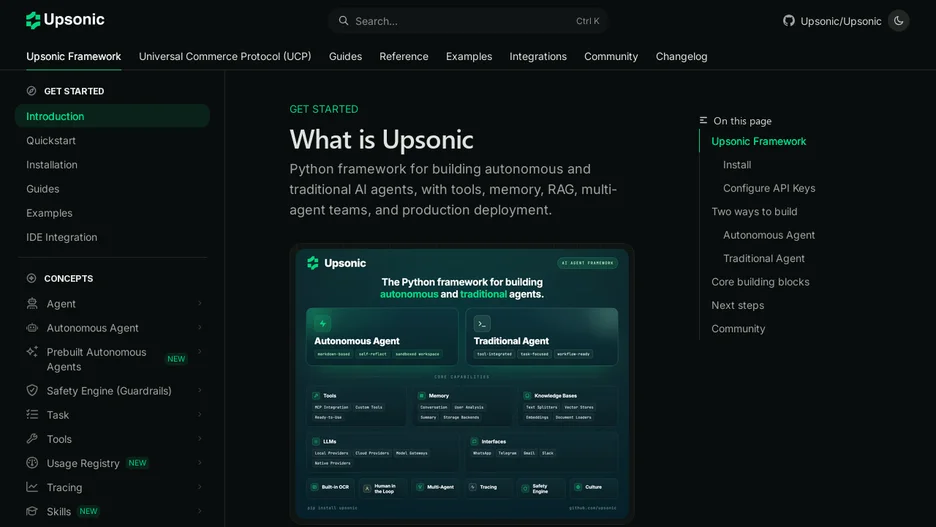Jump to Traditional Agent in page outline
This screenshot has height=527, width=936.
coord(763,258)
